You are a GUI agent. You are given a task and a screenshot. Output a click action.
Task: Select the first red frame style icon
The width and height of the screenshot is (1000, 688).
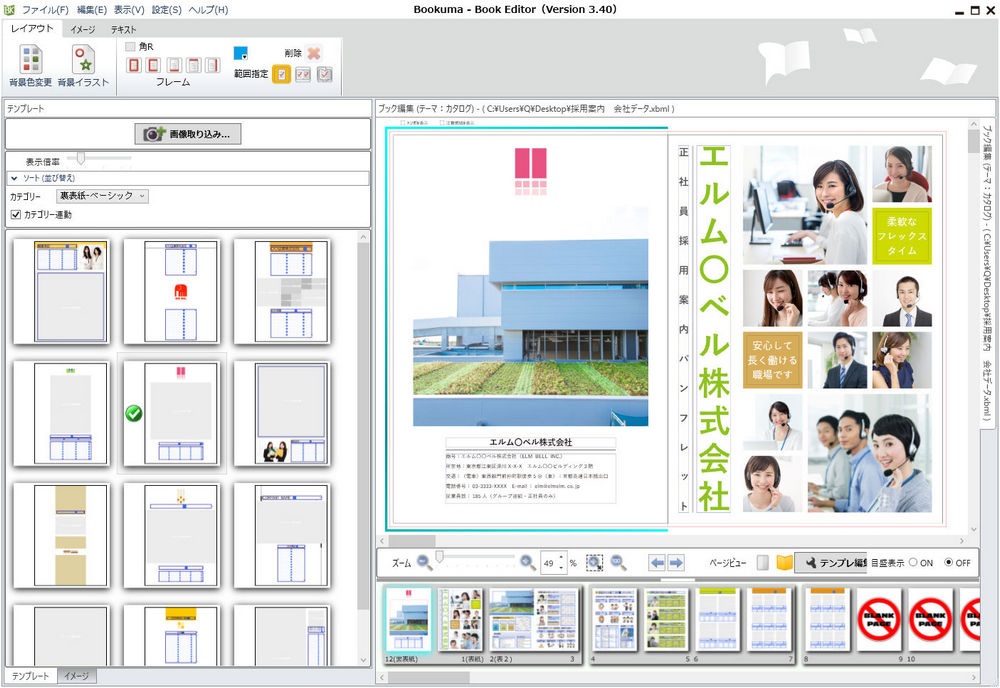point(133,65)
